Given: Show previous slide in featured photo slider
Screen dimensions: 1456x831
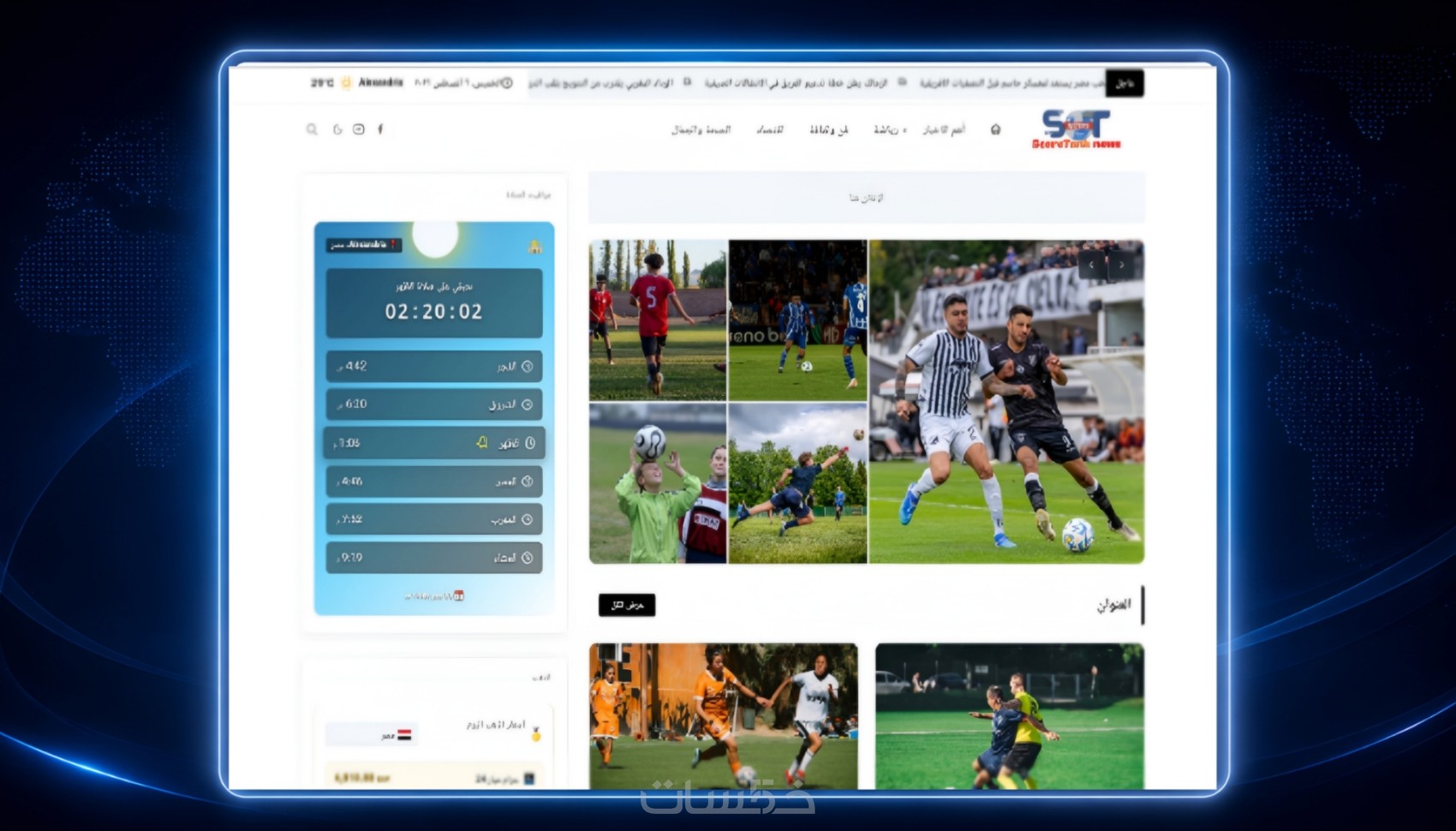Looking at the screenshot, I should tap(1091, 266).
